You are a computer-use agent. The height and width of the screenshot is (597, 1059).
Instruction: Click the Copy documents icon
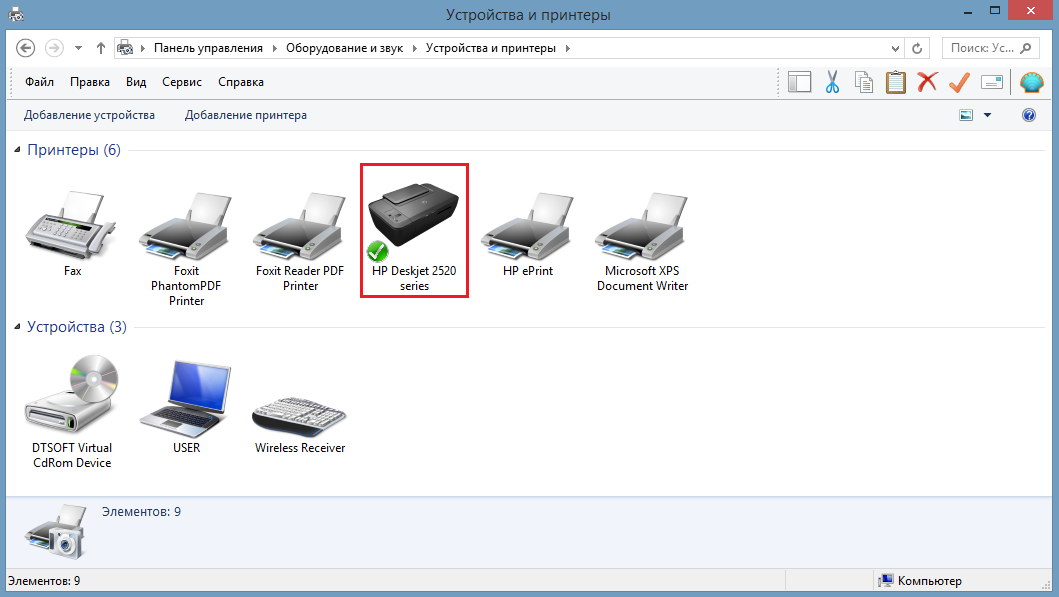(863, 82)
